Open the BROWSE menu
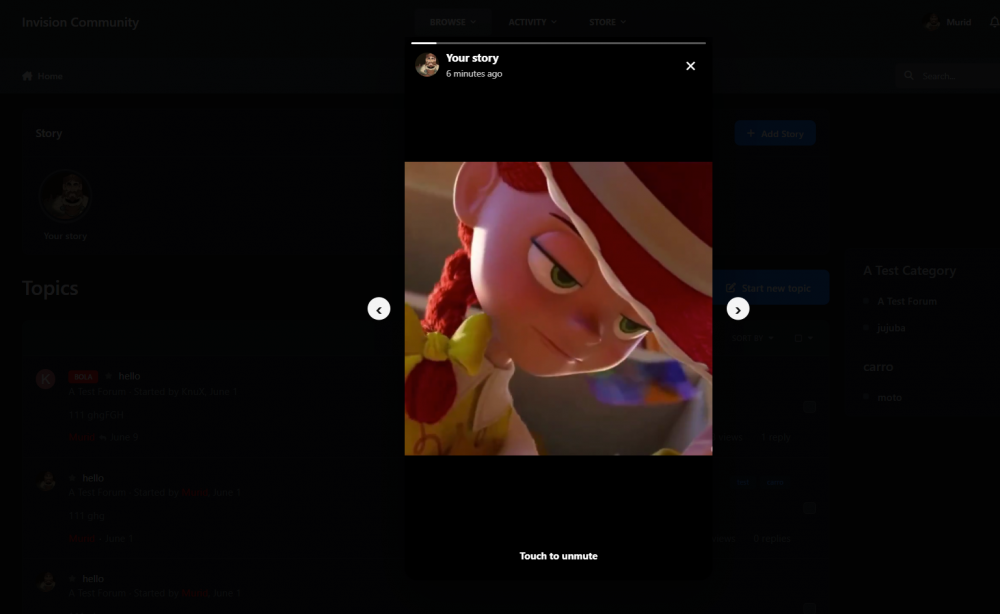The width and height of the screenshot is (1000, 614). click(x=452, y=22)
